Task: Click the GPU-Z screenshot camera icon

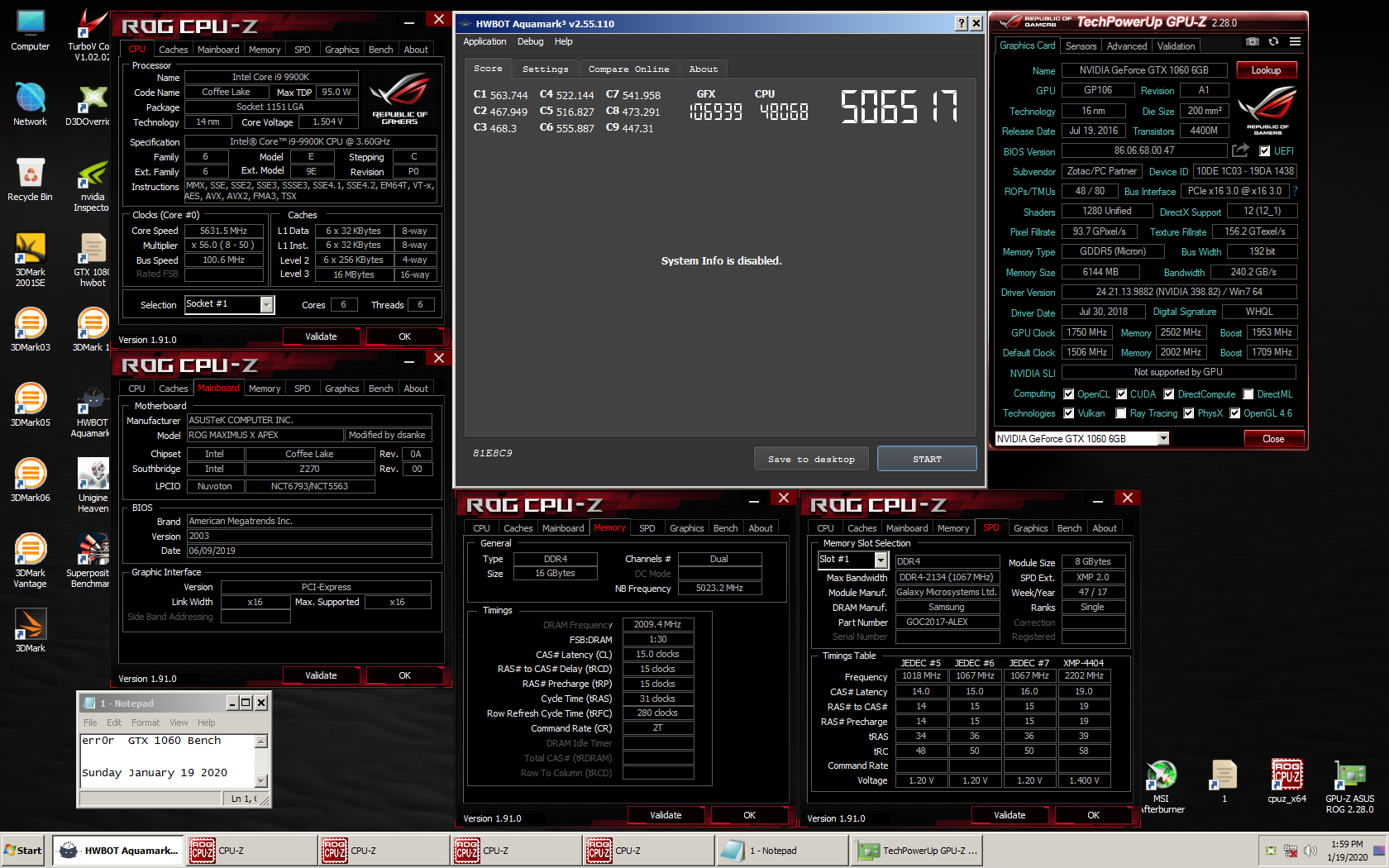Action: [x=1253, y=42]
